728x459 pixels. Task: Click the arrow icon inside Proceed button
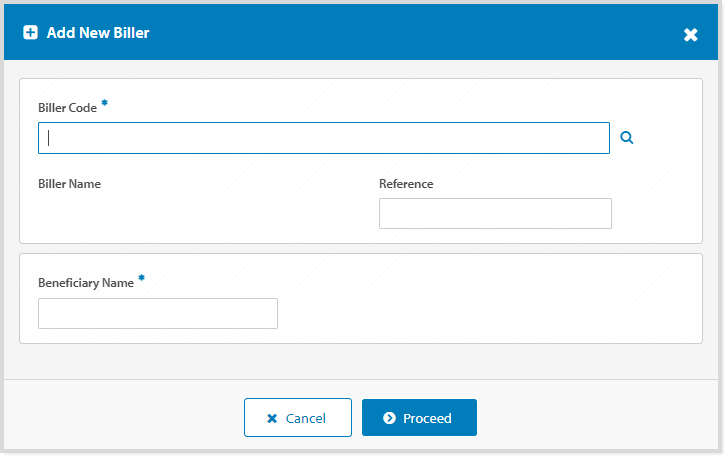coord(389,419)
